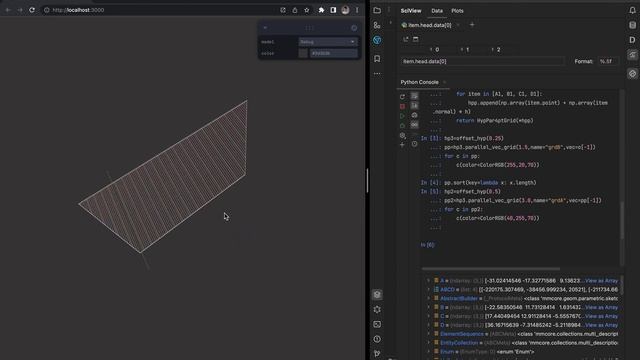The image size is (640, 360).
Task: Open the Notifications bell icon
Action: pos(632,11)
